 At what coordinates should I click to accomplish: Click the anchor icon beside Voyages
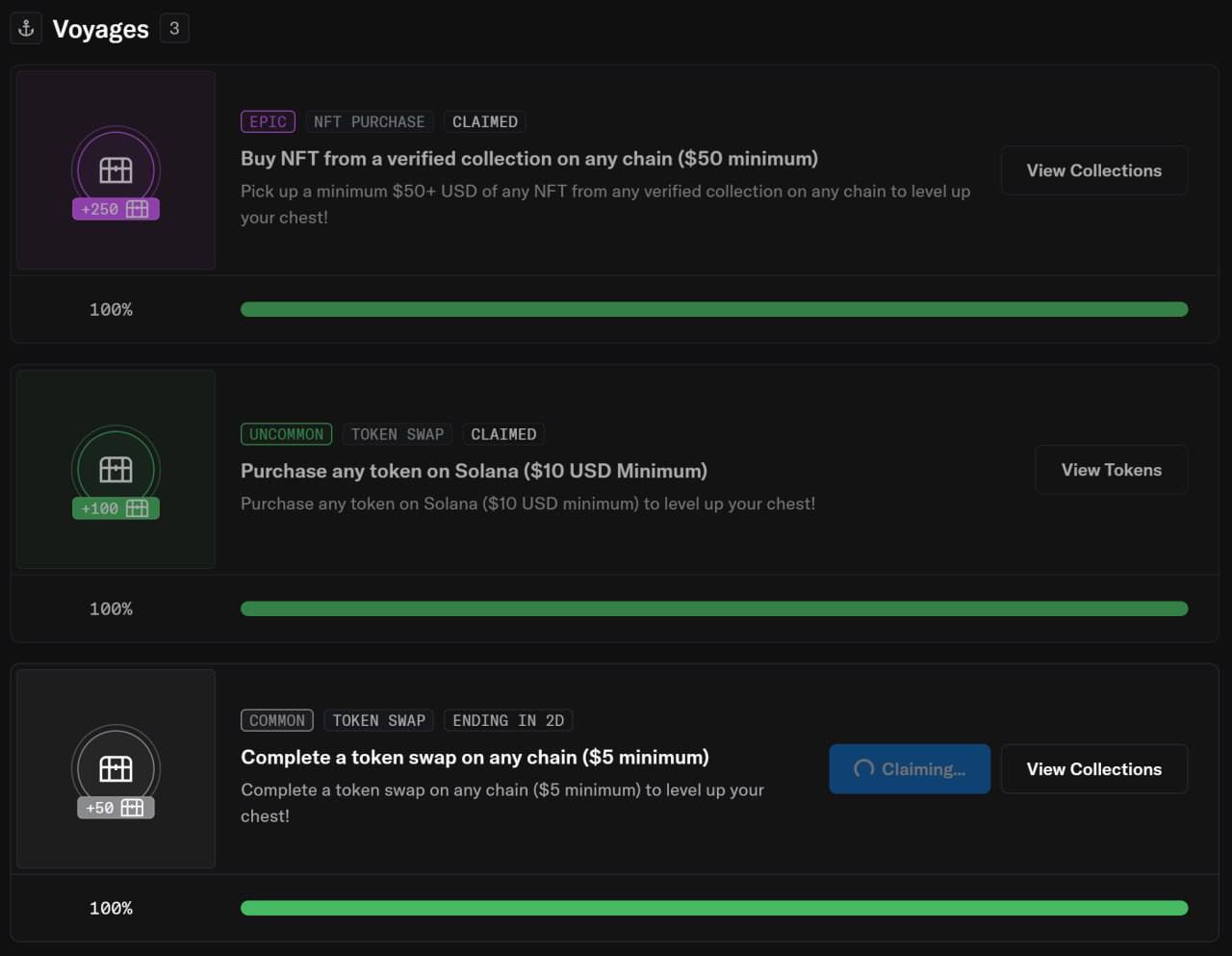click(x=26, y=29)
